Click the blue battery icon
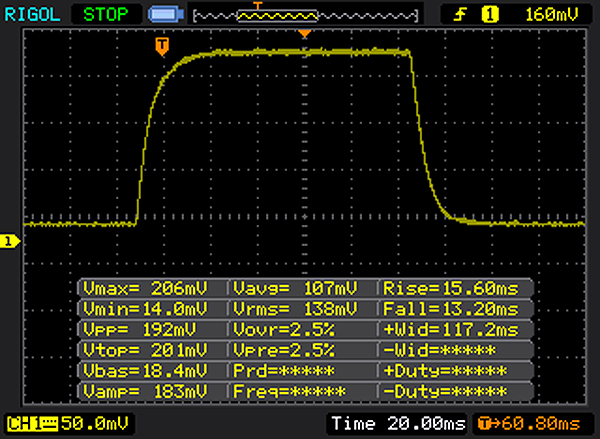600x439 pixels. (x=166, y=15)
